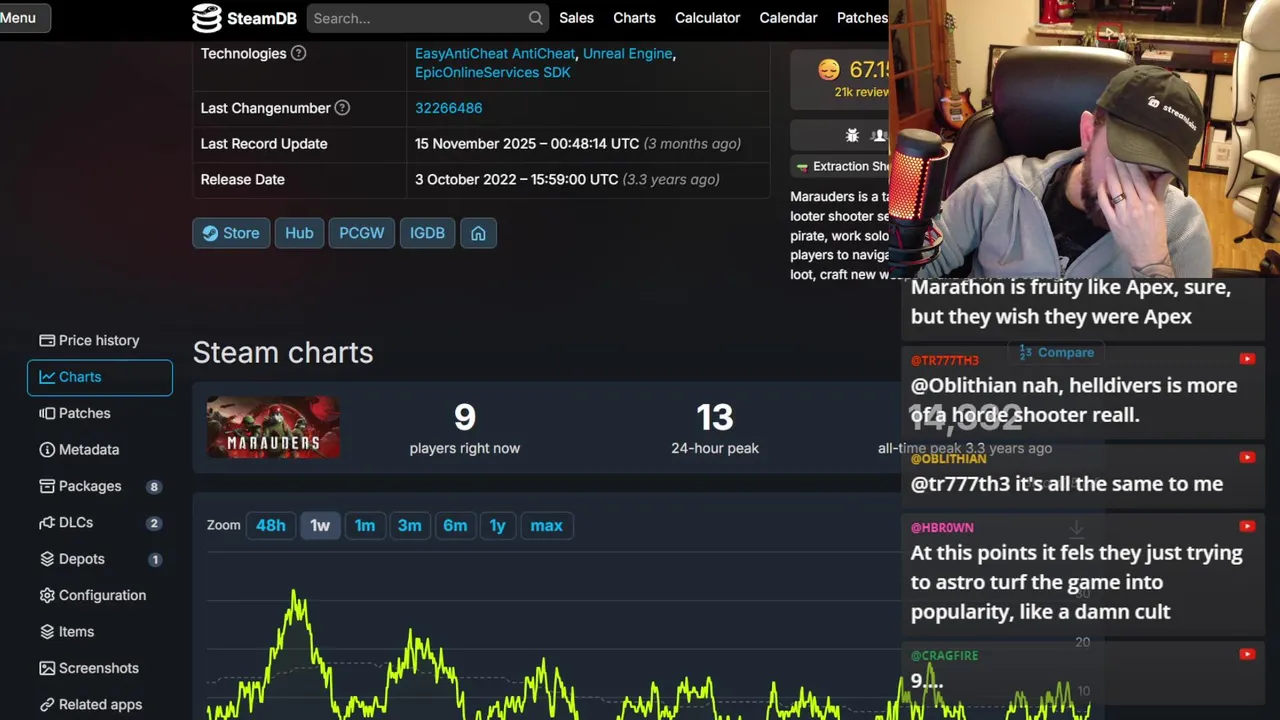Click the SteamDB logo
1280x720 pixels.
coord(246,18)
